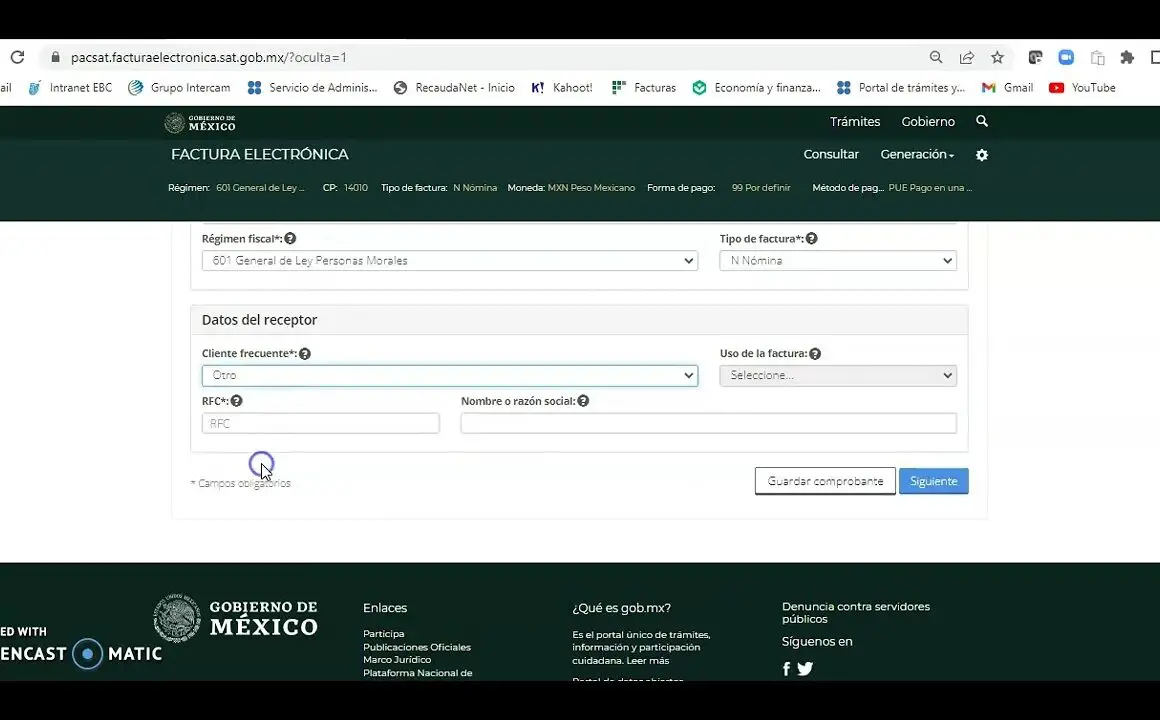Open the Marco Jurídico footer link

pyautogui.click(x=397, y=659)
